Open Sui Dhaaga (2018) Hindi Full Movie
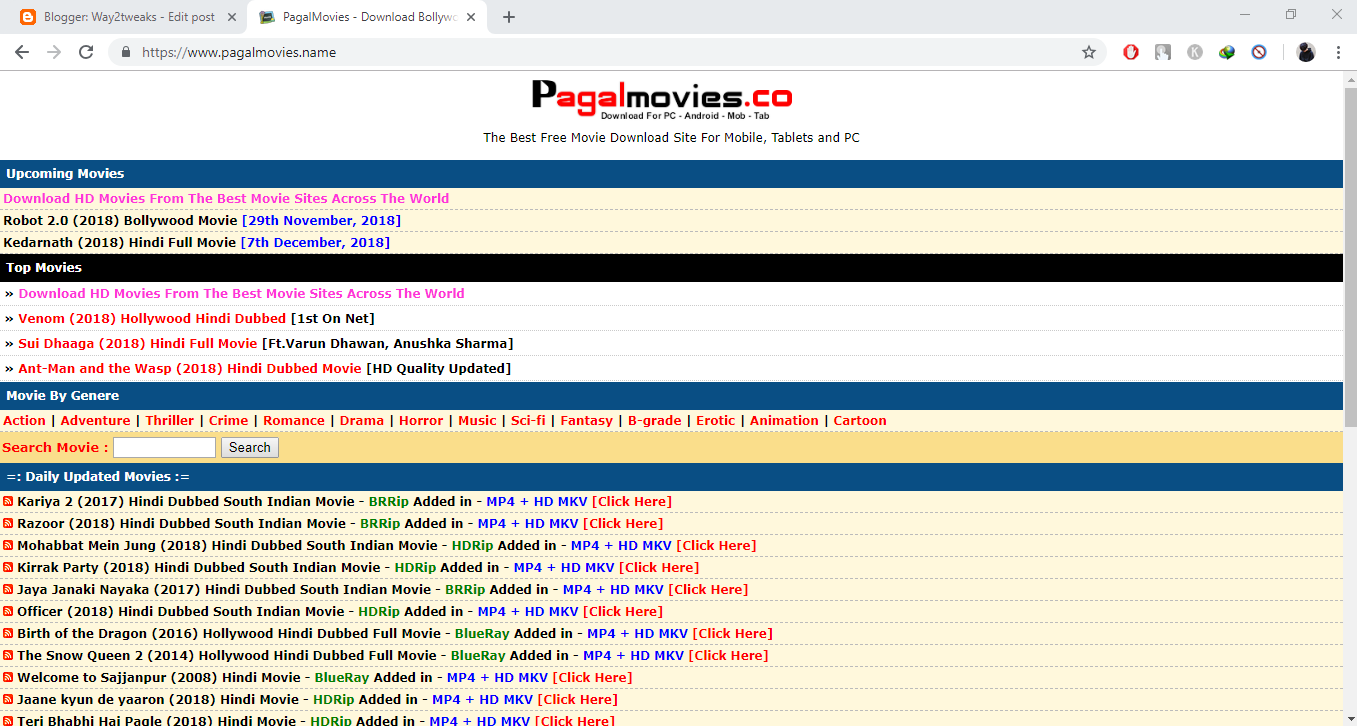 [138, 343]
